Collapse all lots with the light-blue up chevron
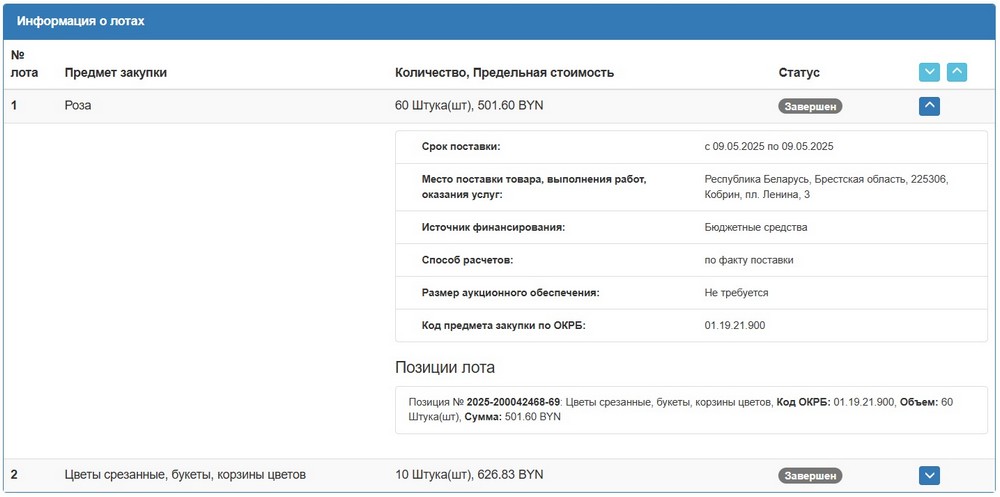Viewport: 1000px width, 497px height. (x=957, y=72)
